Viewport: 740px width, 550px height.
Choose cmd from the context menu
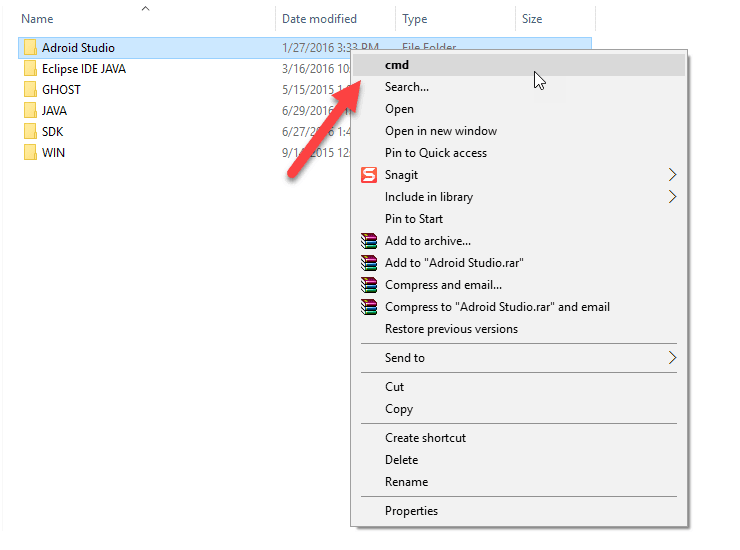click(x=519, y=65)
